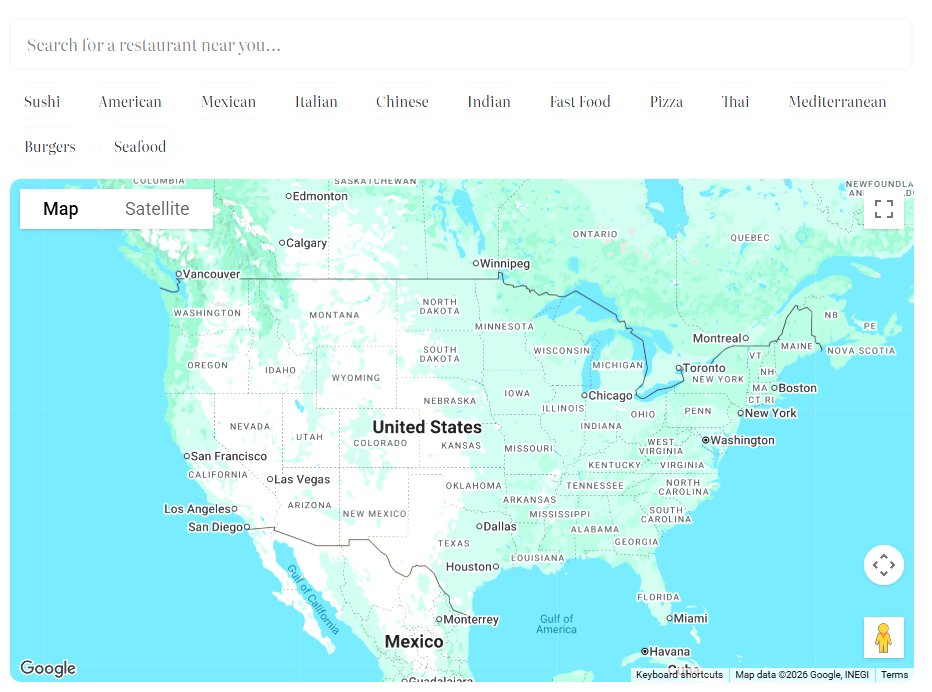The height and width of the screenshot is (692, 932).
Task: Switch to Satellite map view
Action: [x=157, y=209]
